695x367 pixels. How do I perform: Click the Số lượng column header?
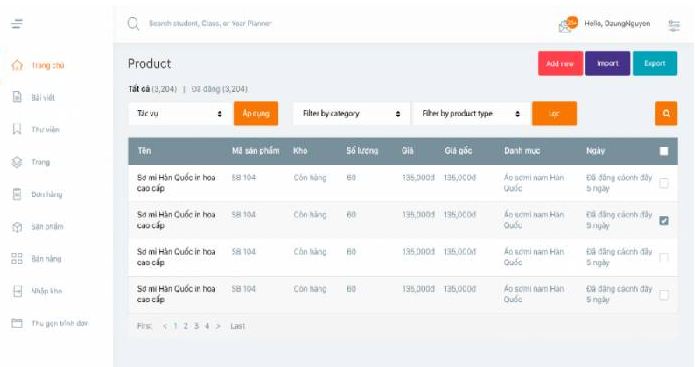[362, 151]
